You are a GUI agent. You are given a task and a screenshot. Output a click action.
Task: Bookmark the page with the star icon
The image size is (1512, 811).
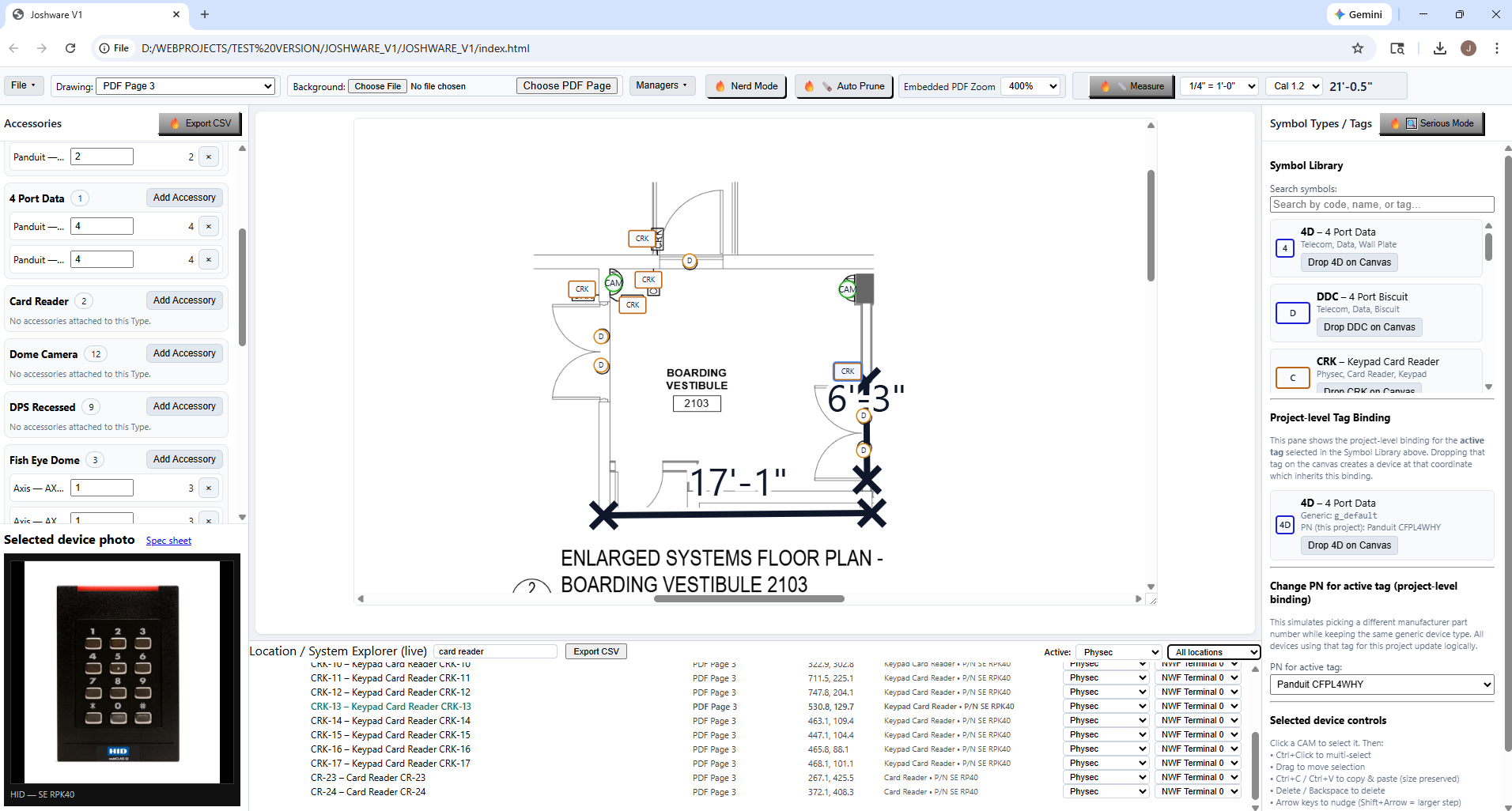coord(1358,48)
